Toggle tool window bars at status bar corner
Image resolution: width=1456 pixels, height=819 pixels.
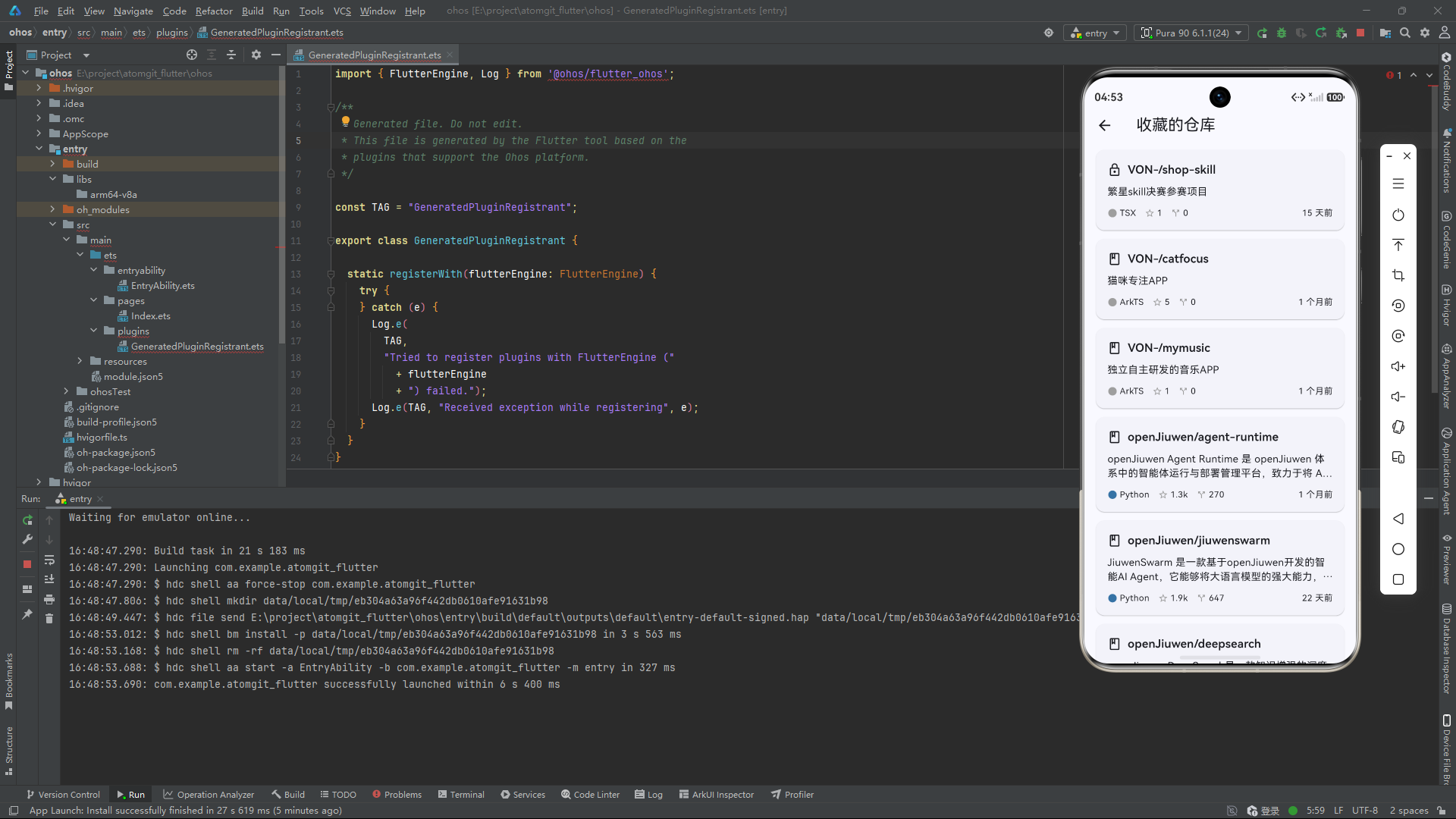13,811
